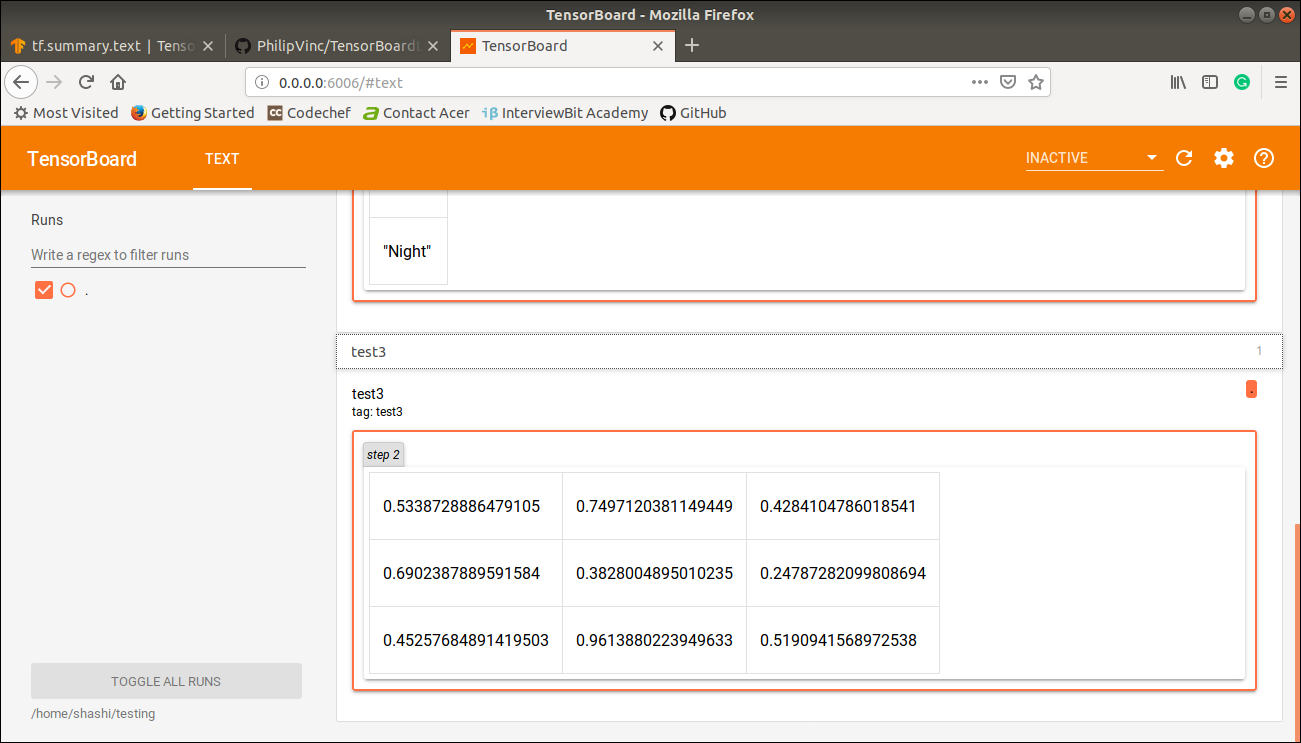Close the PhilipVinc/TensorBoard tab
This screenshot has width=1301, height=743.
point(433,46)
